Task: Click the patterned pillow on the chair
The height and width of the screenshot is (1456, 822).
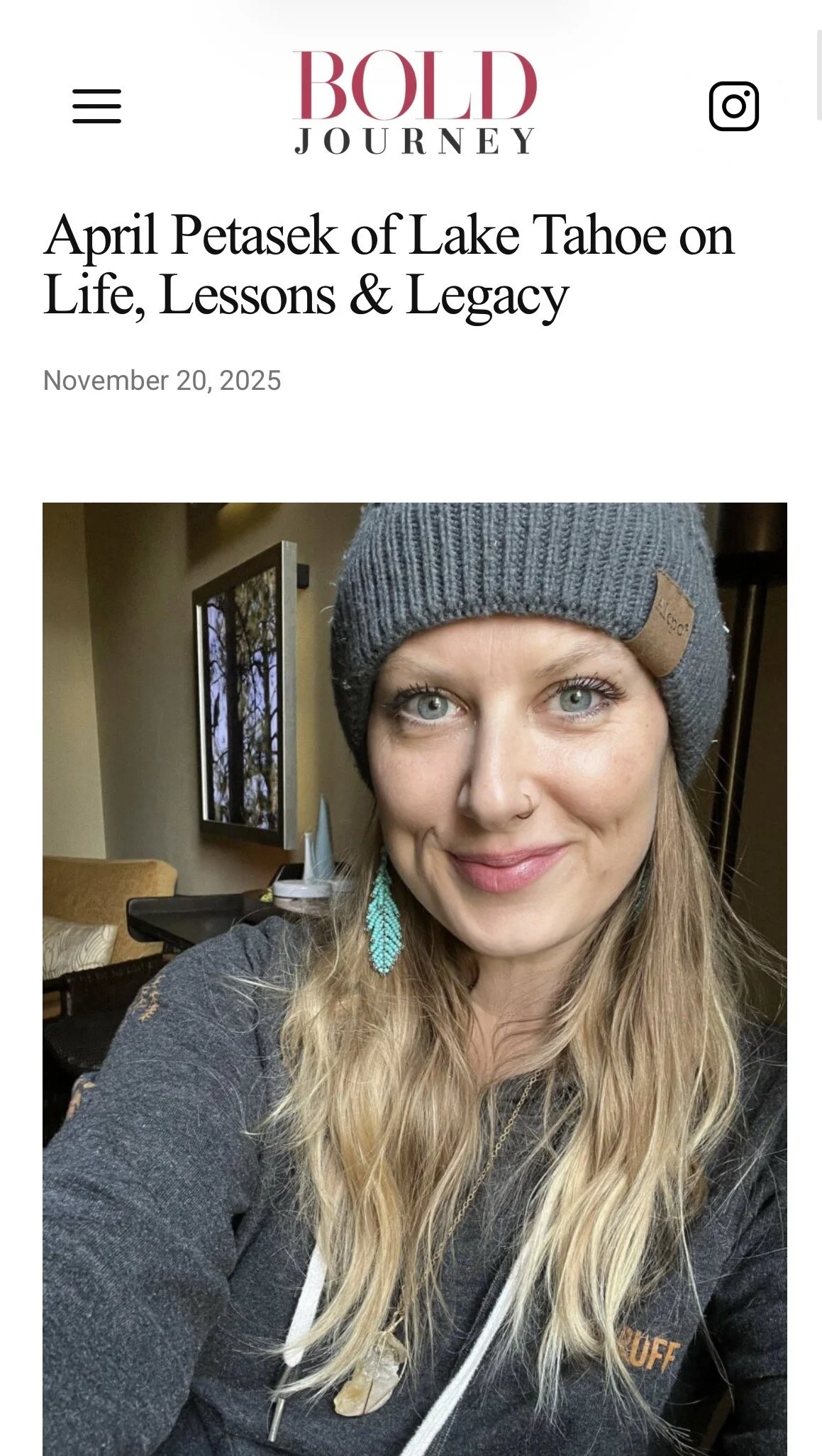Action: [x=79, y=946]
